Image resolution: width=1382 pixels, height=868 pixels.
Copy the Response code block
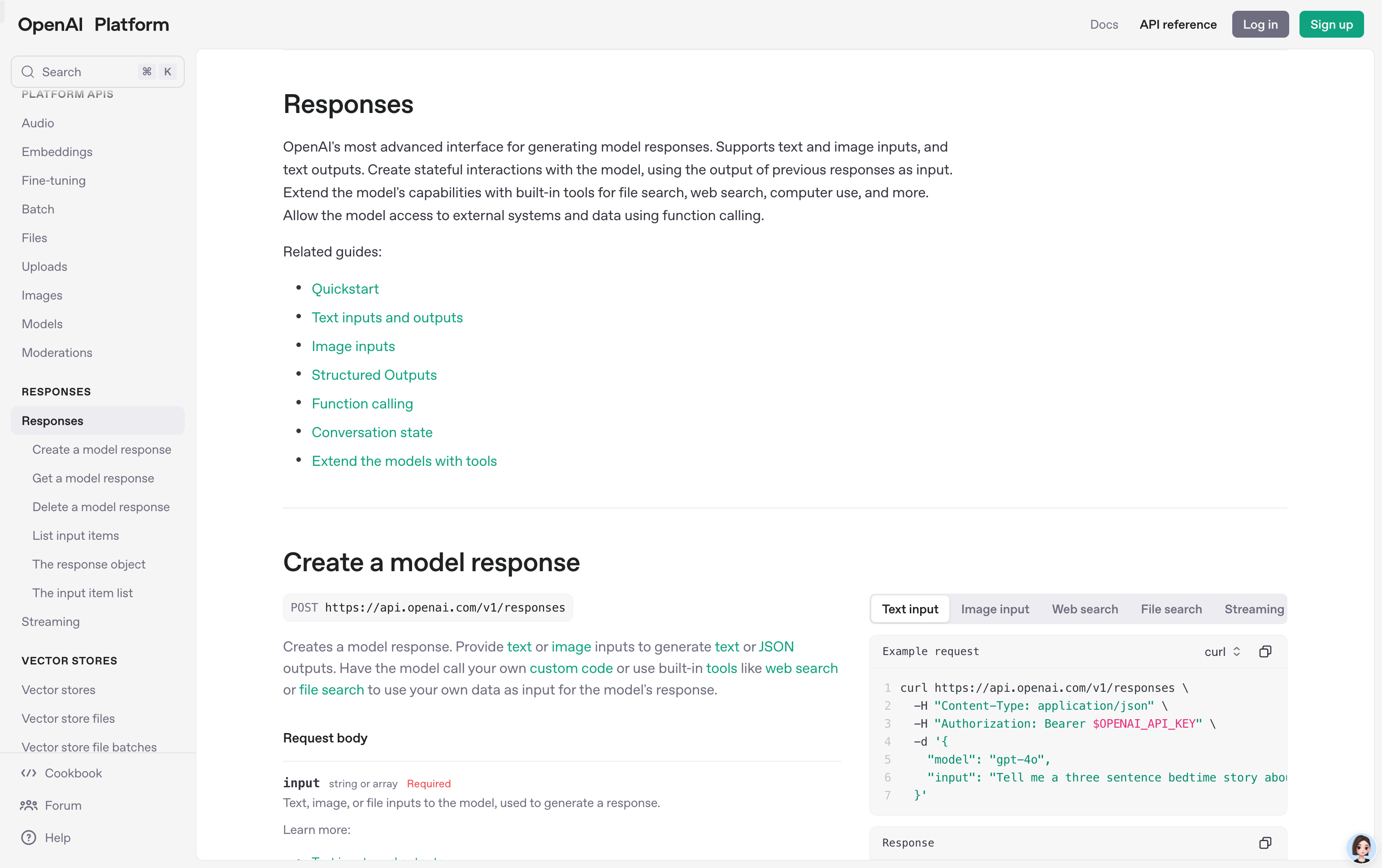click(1265, 842)
